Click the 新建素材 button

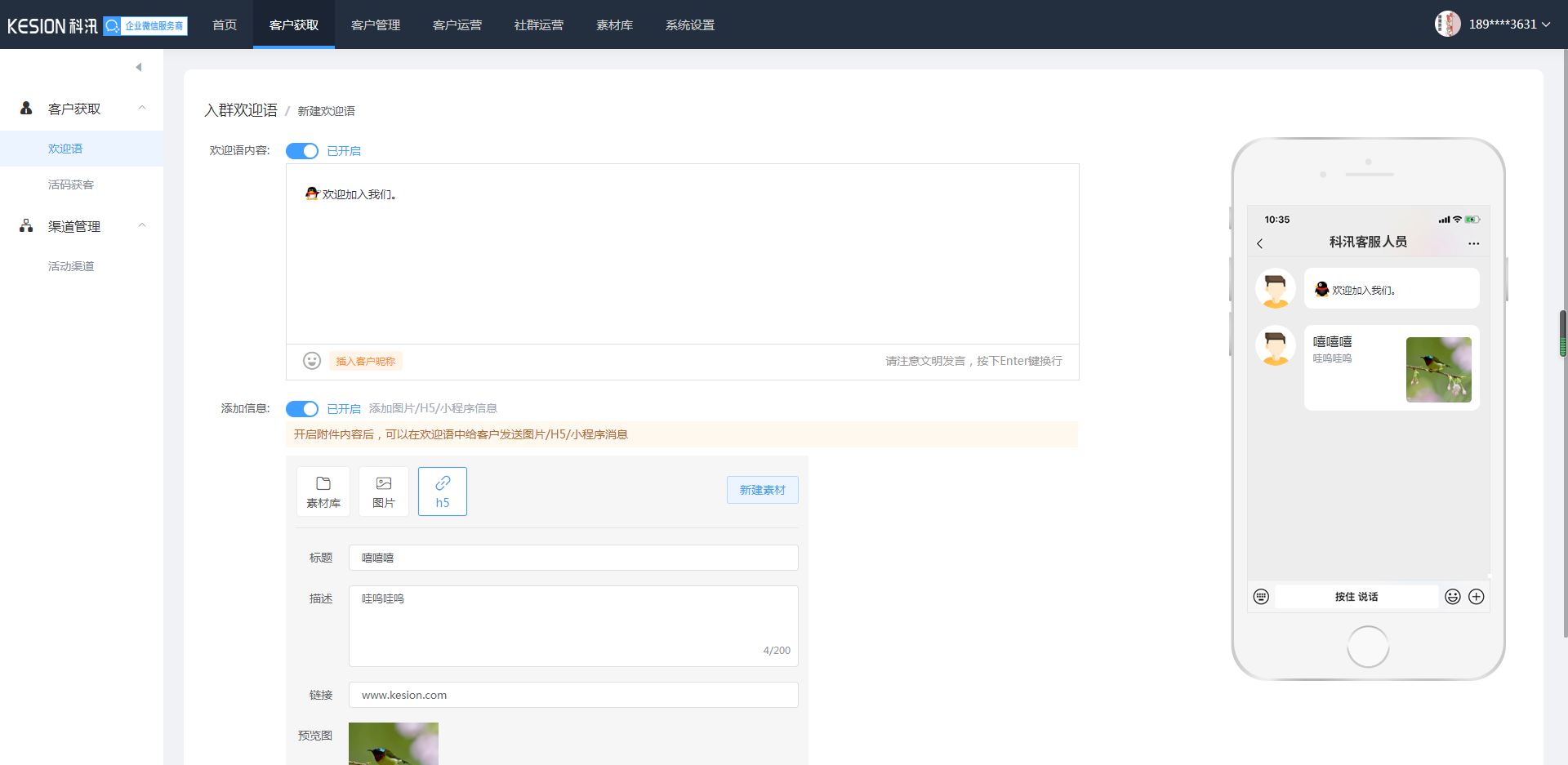click(x=763, y=490)
